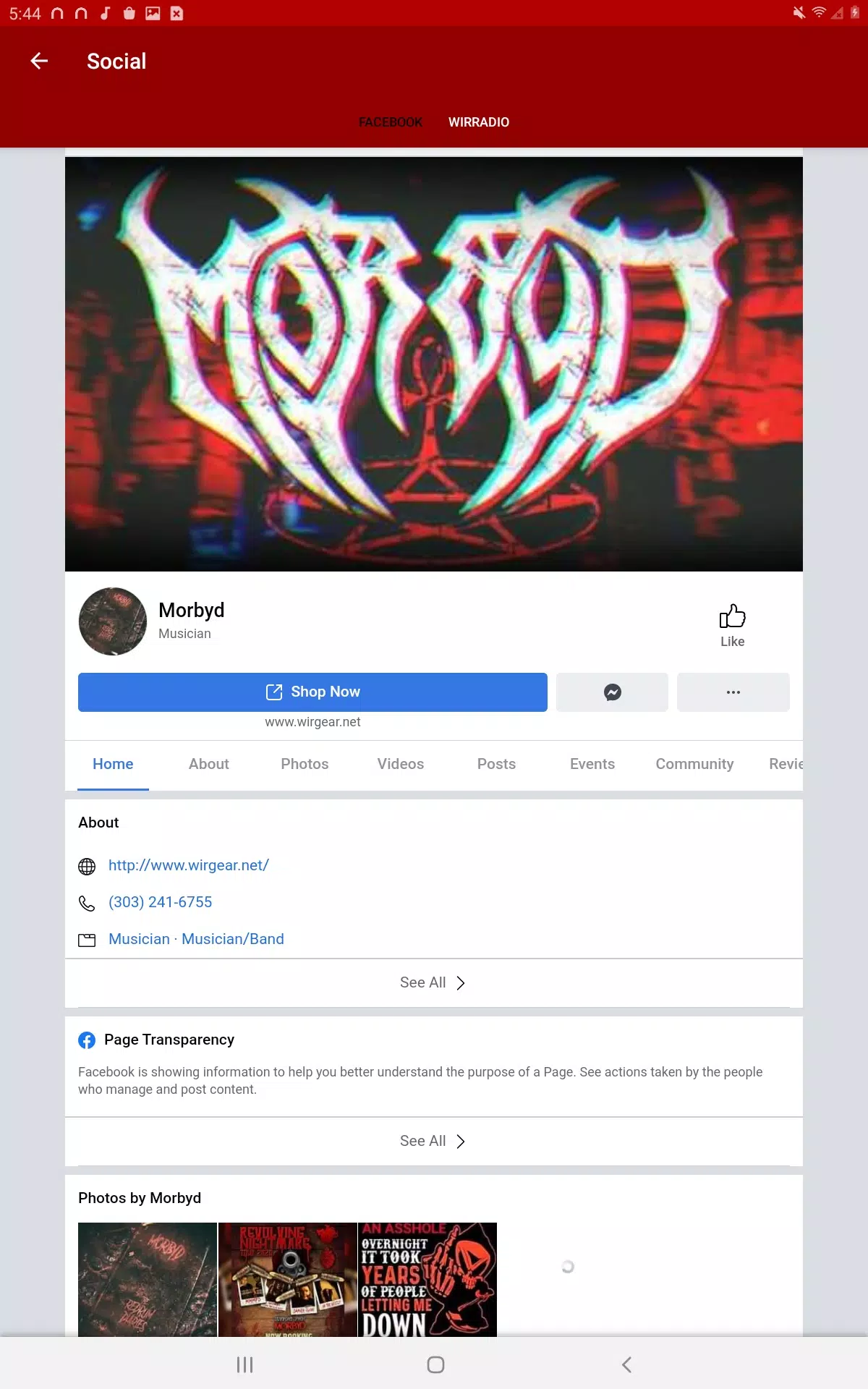
Task: Tap the Android home button
Action: point(435,1364)
